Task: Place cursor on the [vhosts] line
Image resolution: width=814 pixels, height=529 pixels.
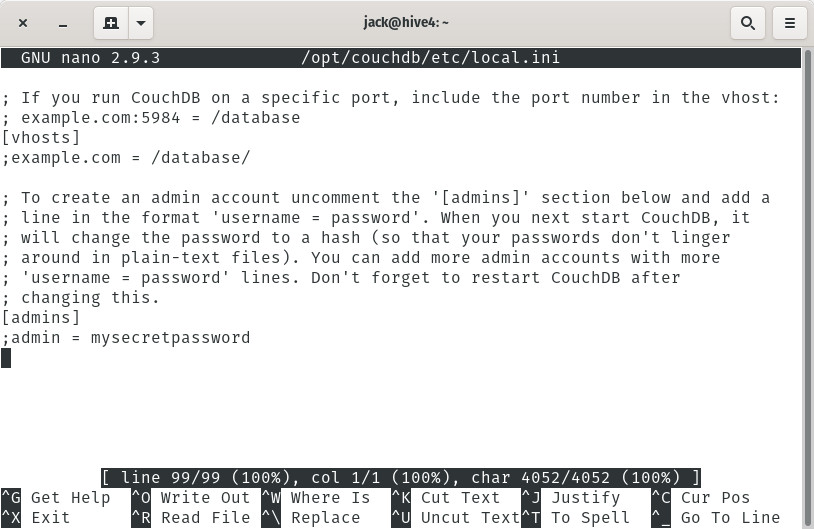Action: (x=41, y=138)
